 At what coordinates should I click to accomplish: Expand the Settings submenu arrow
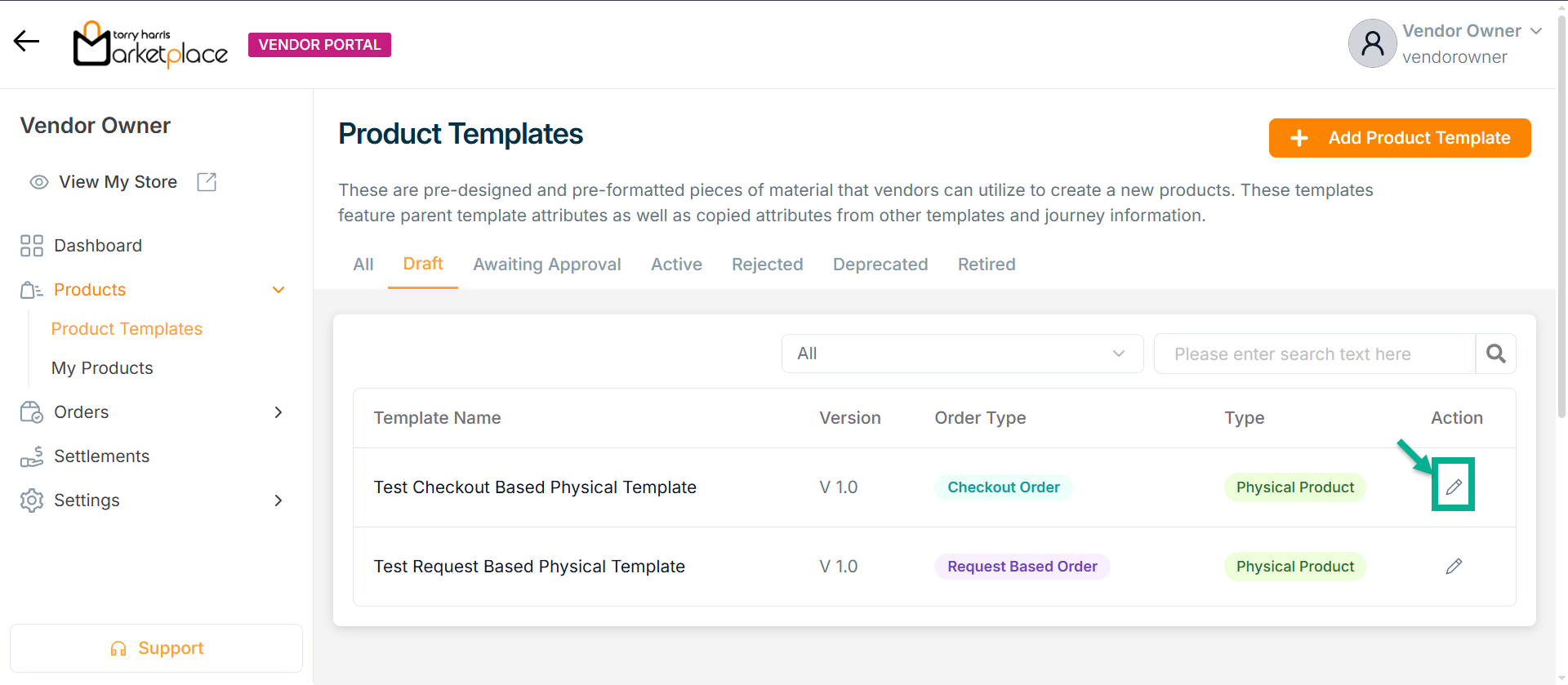click(278, 500)
